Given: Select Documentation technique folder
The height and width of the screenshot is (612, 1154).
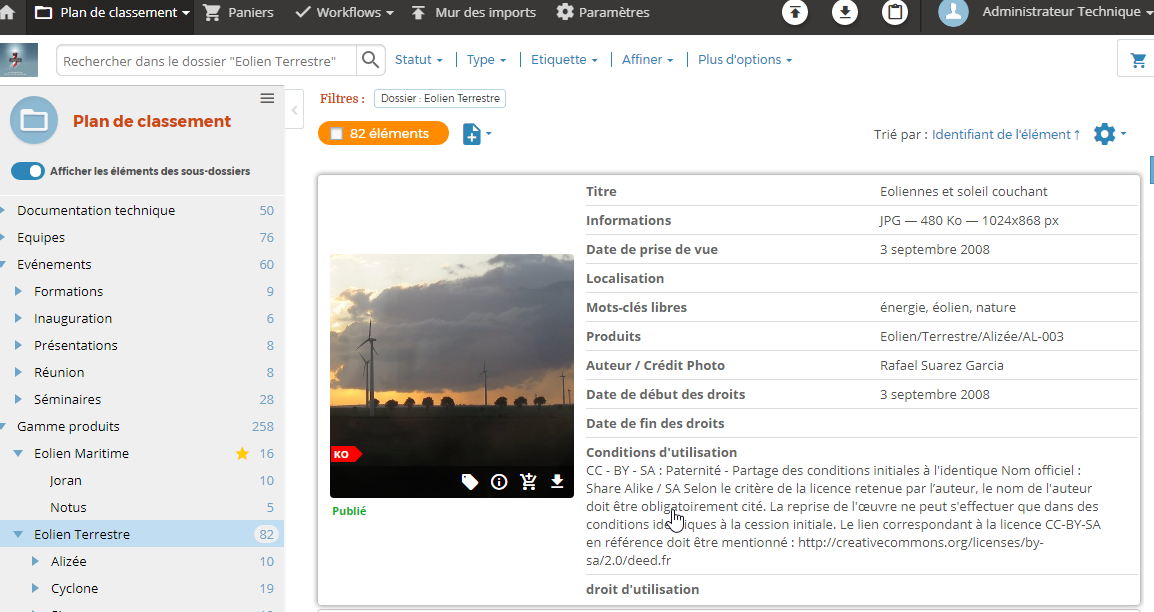Looking at the screenshot, I should (x=96, y=210).
